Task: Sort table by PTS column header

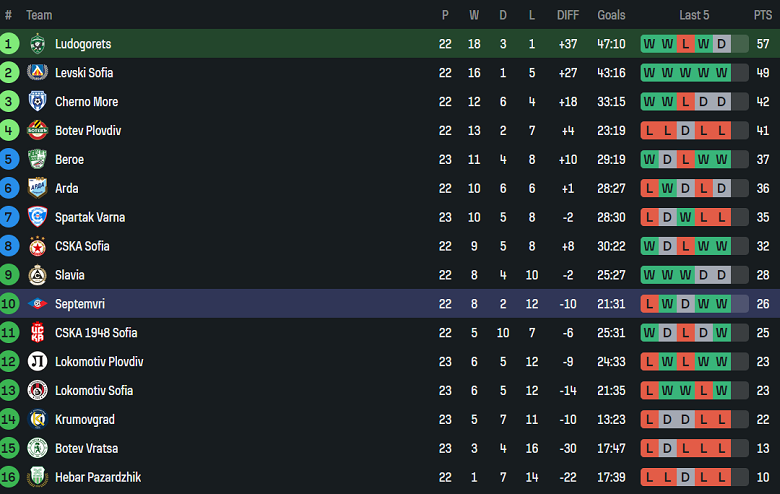Action: [763, 15]
